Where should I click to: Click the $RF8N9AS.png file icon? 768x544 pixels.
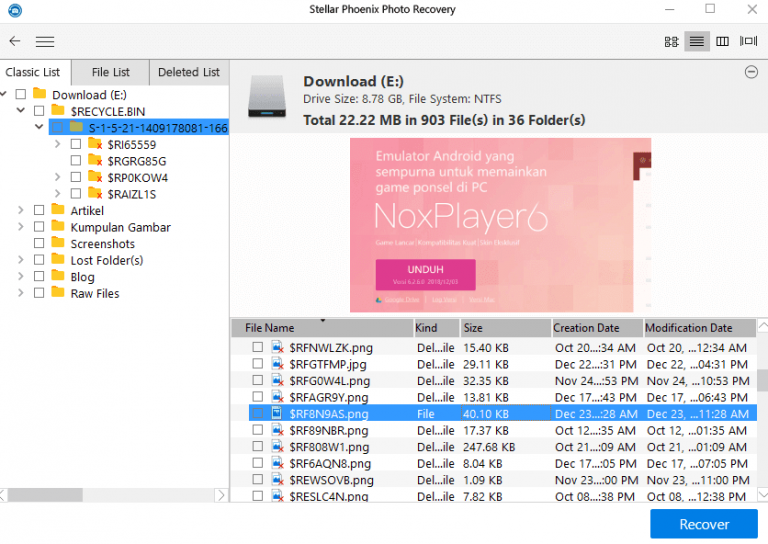tap(277, 413)
